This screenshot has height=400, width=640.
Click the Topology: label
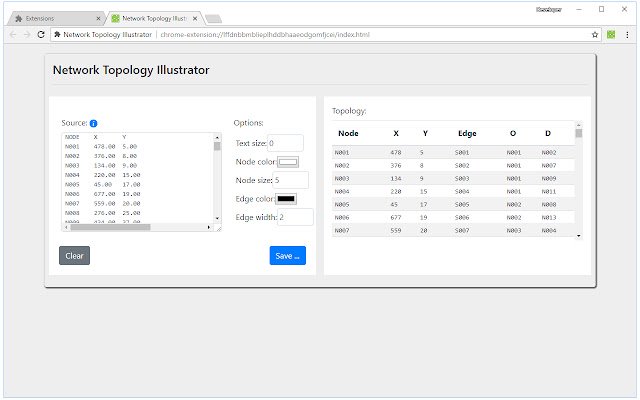[x=349, y=111]
